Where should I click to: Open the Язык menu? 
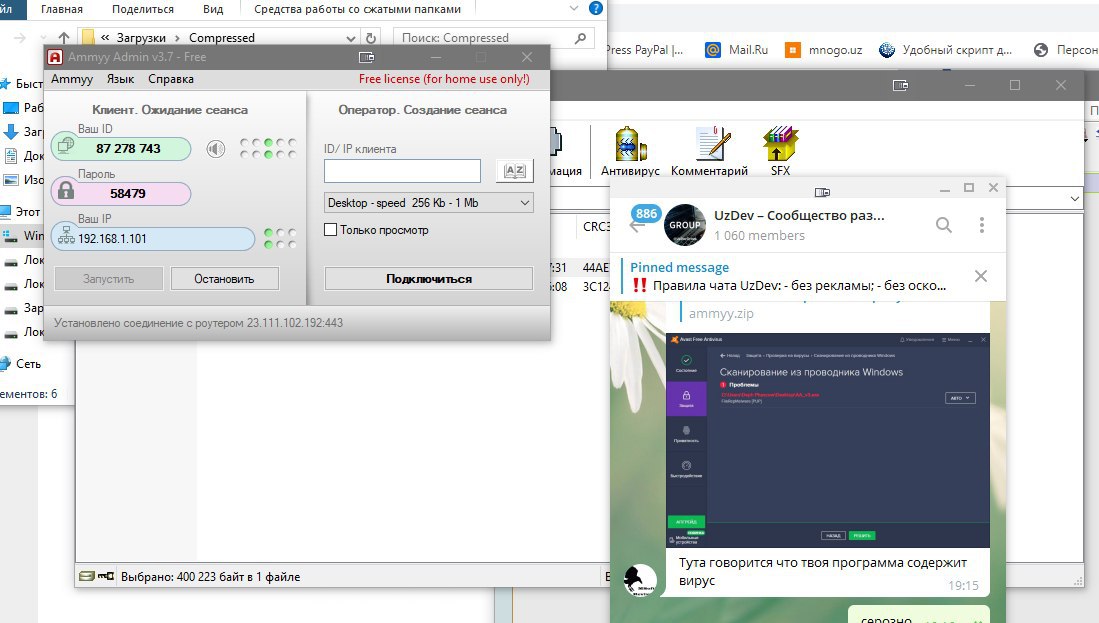pyautogui.click(x=121, y=79)
